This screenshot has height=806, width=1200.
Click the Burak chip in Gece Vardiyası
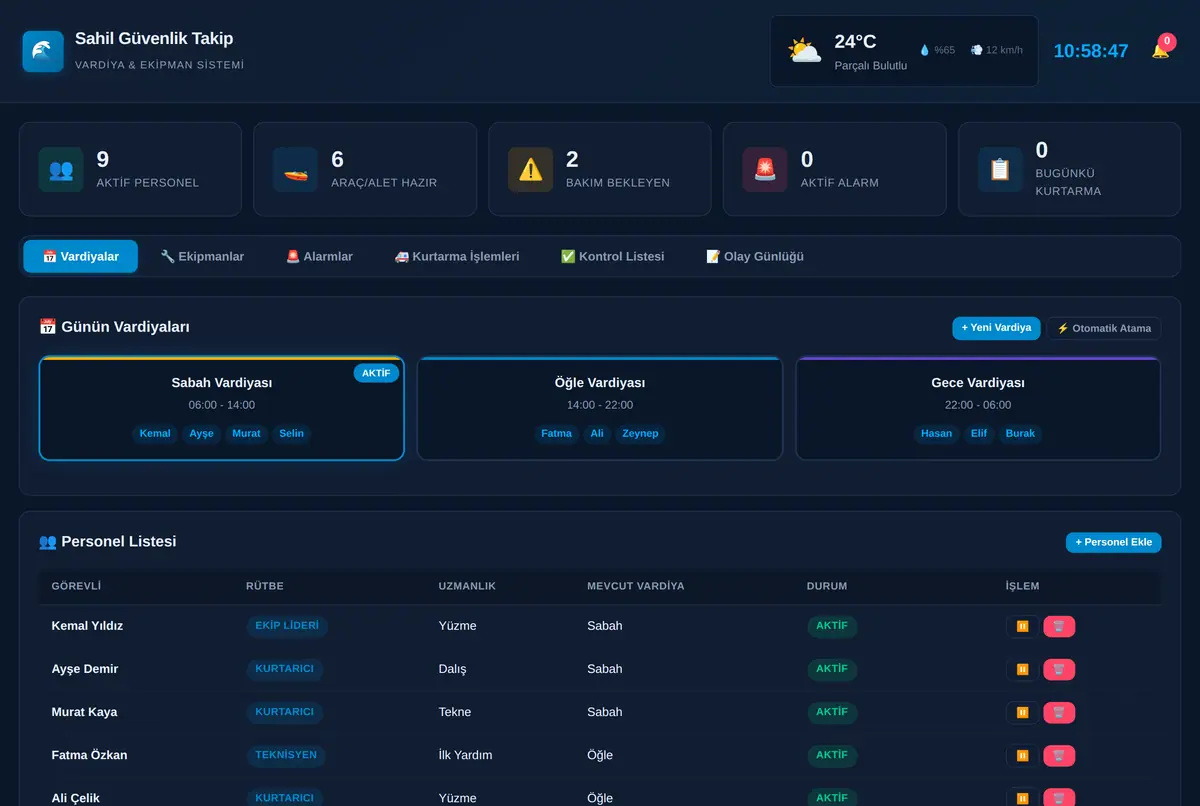[x=1020, y=434]
